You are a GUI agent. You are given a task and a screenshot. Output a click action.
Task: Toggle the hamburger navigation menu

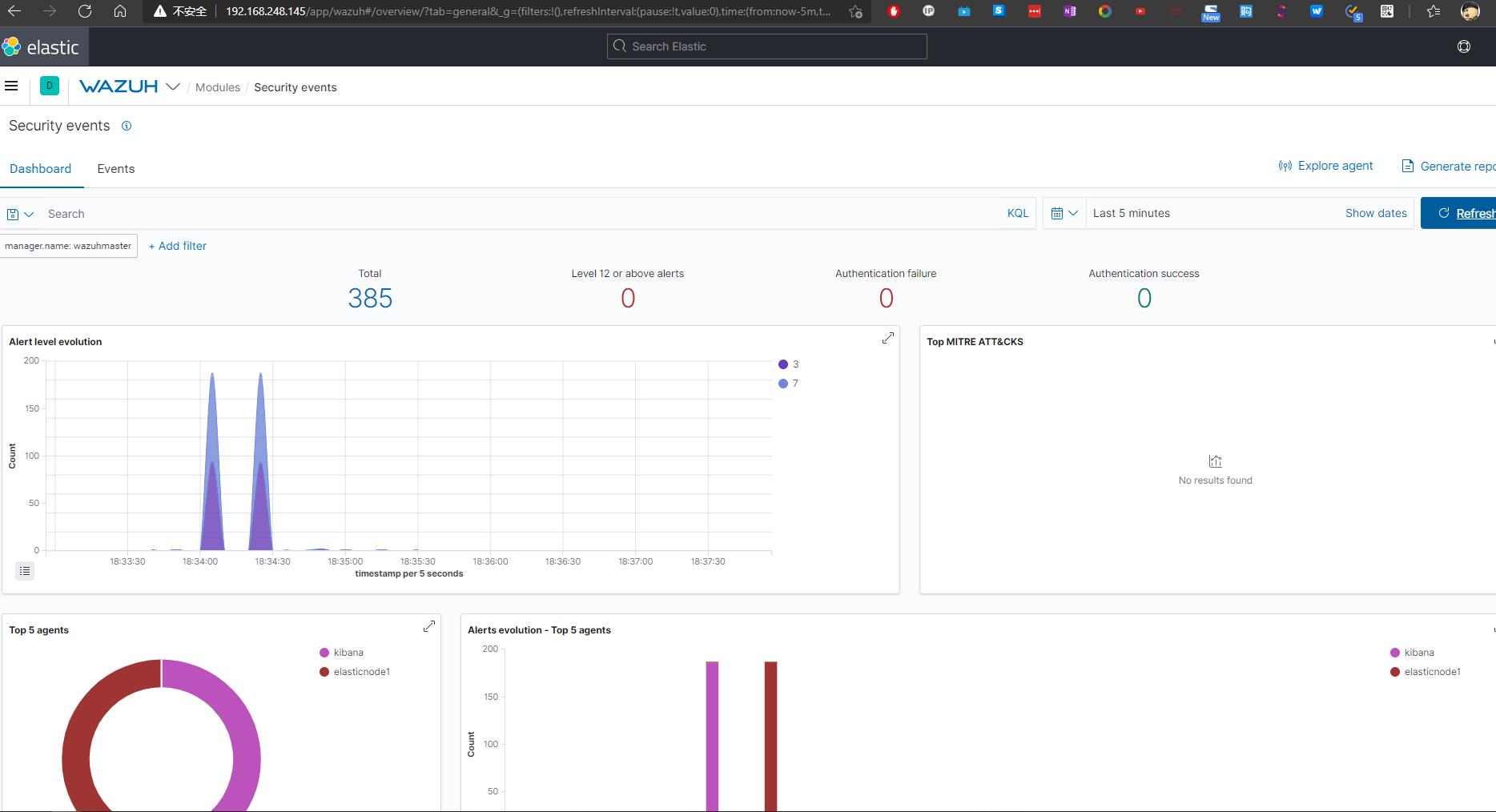11,86
